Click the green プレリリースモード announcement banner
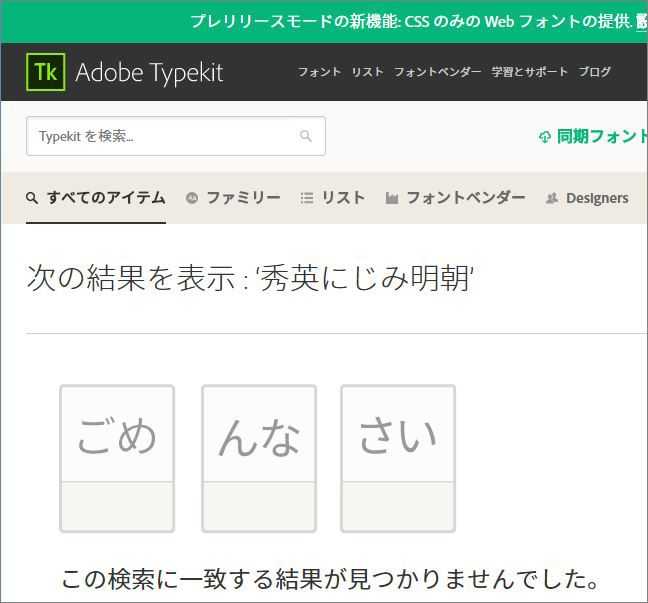The image size is (648, 603). point(400,21)
